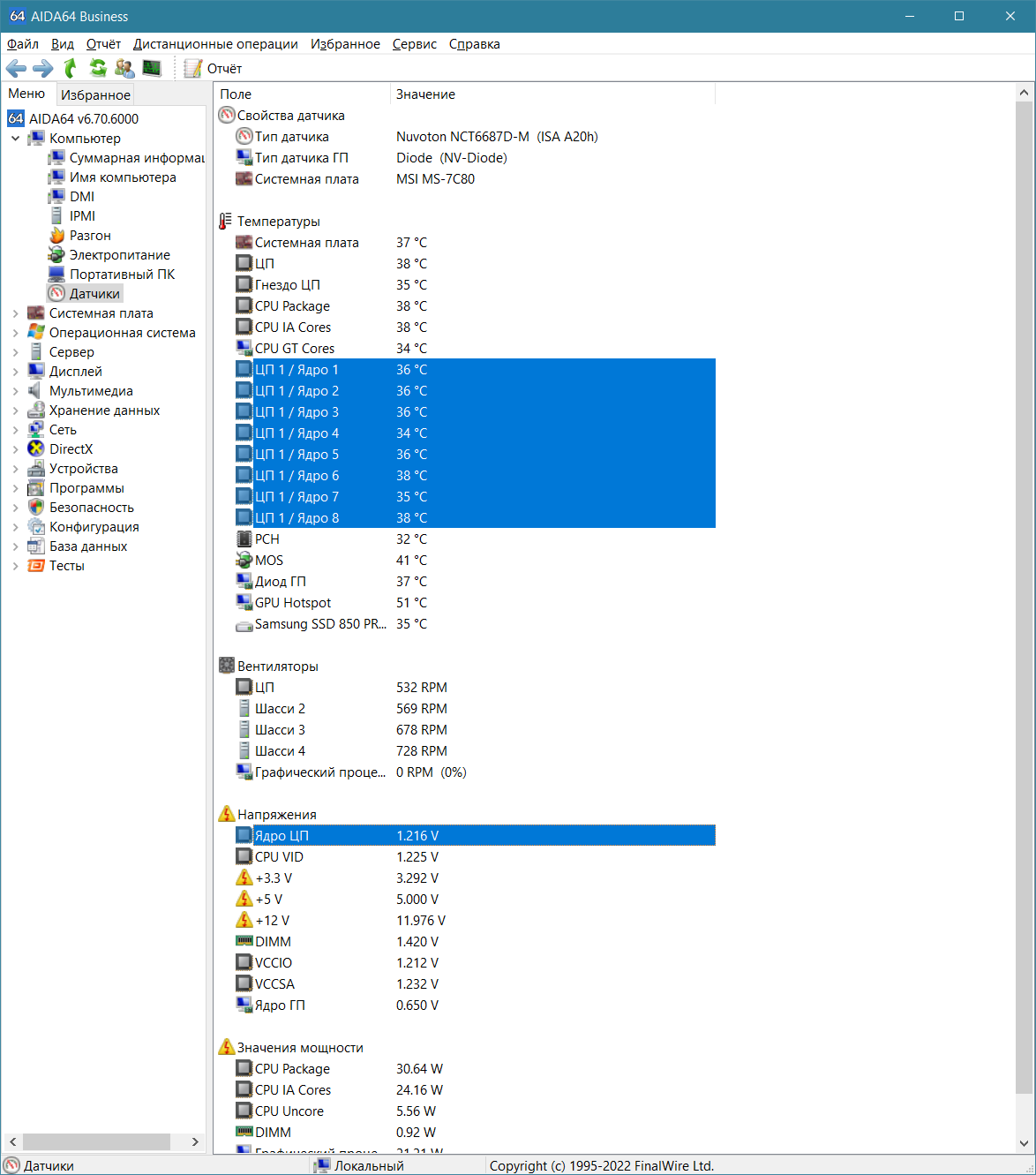Select the CPU Package temperature row

(x=475, y=306)
